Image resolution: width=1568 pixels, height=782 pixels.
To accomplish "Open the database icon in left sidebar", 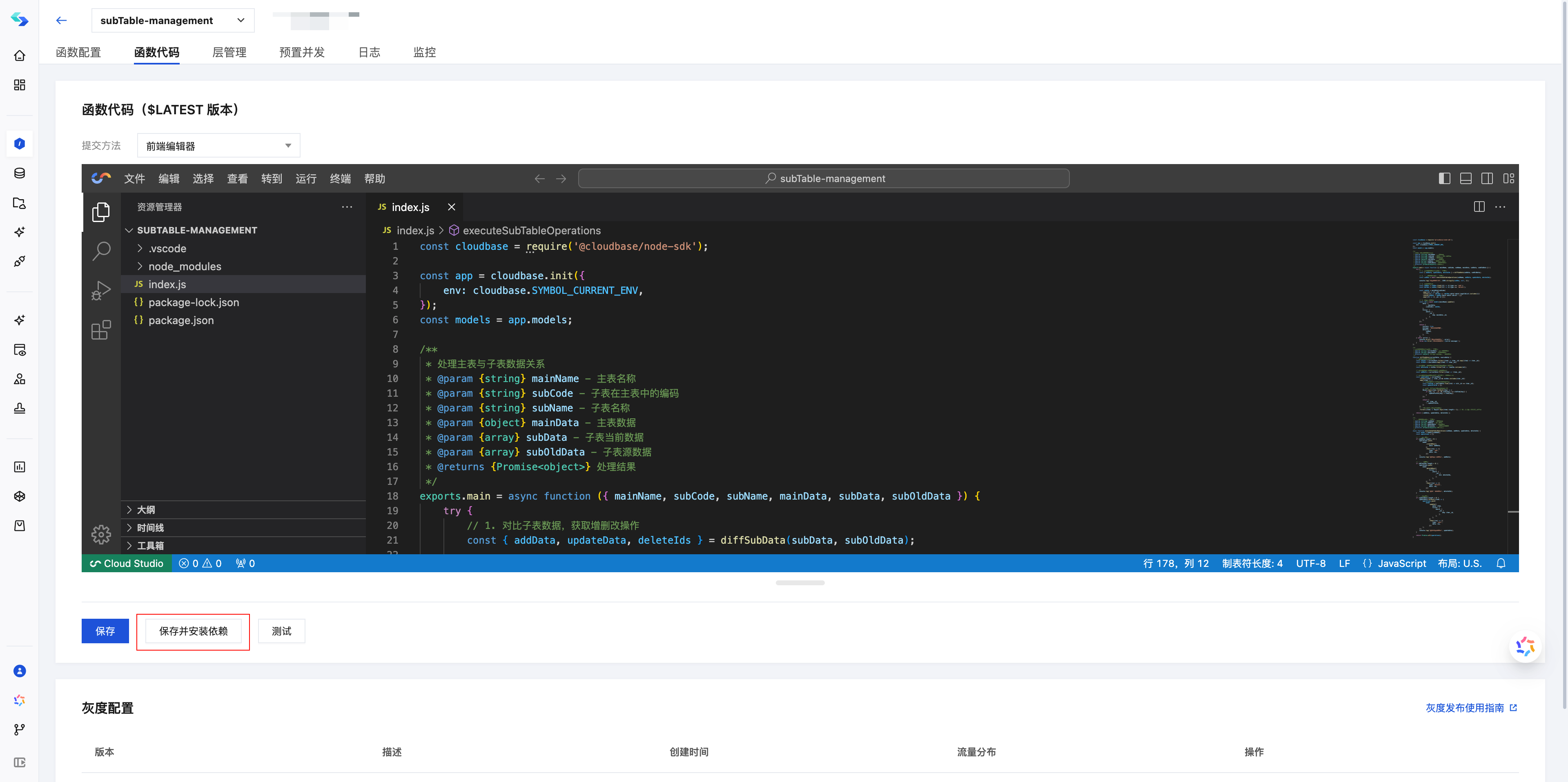I will point(20,173).
